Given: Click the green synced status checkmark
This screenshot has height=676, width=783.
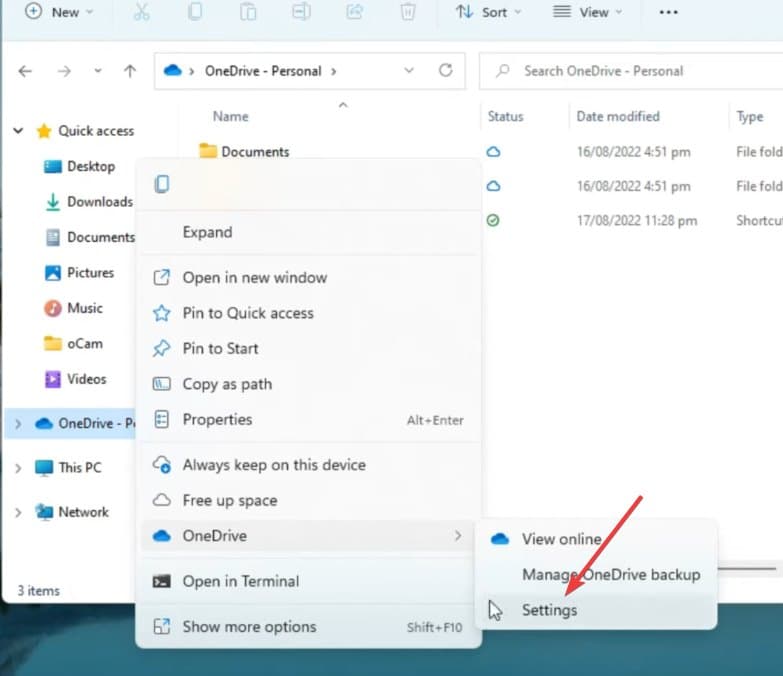Looking at the screenshot, I should click(x=493, y=220).
